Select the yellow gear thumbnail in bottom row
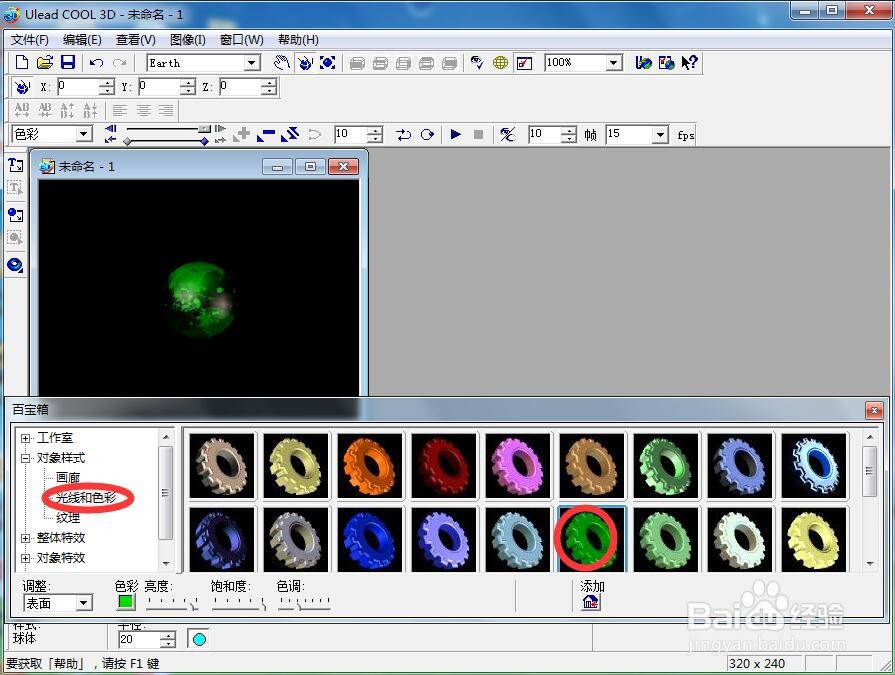The height and width of the screenshot is (675, 895). point(813,539)
